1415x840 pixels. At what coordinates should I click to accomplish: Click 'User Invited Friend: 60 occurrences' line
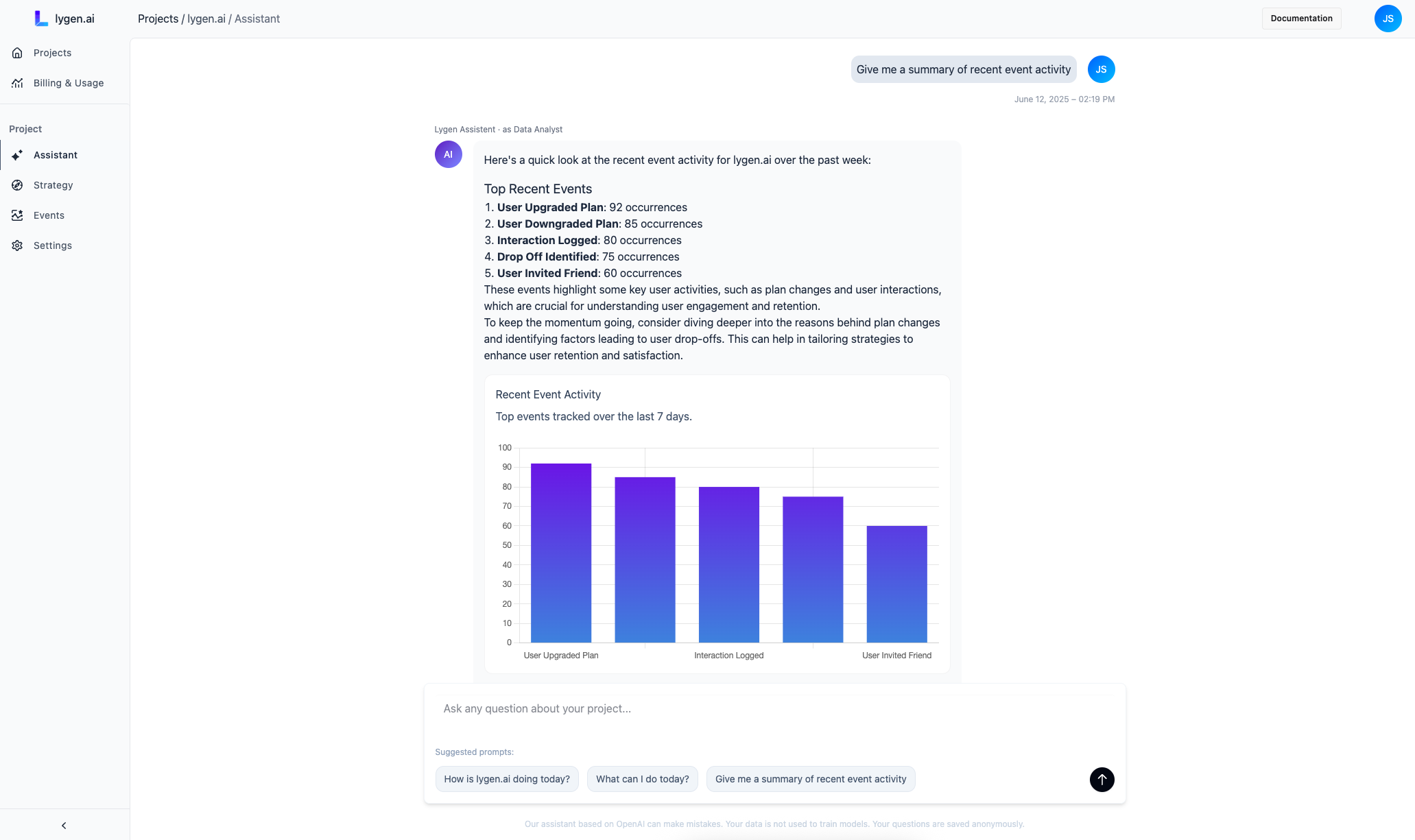point(589,273)
